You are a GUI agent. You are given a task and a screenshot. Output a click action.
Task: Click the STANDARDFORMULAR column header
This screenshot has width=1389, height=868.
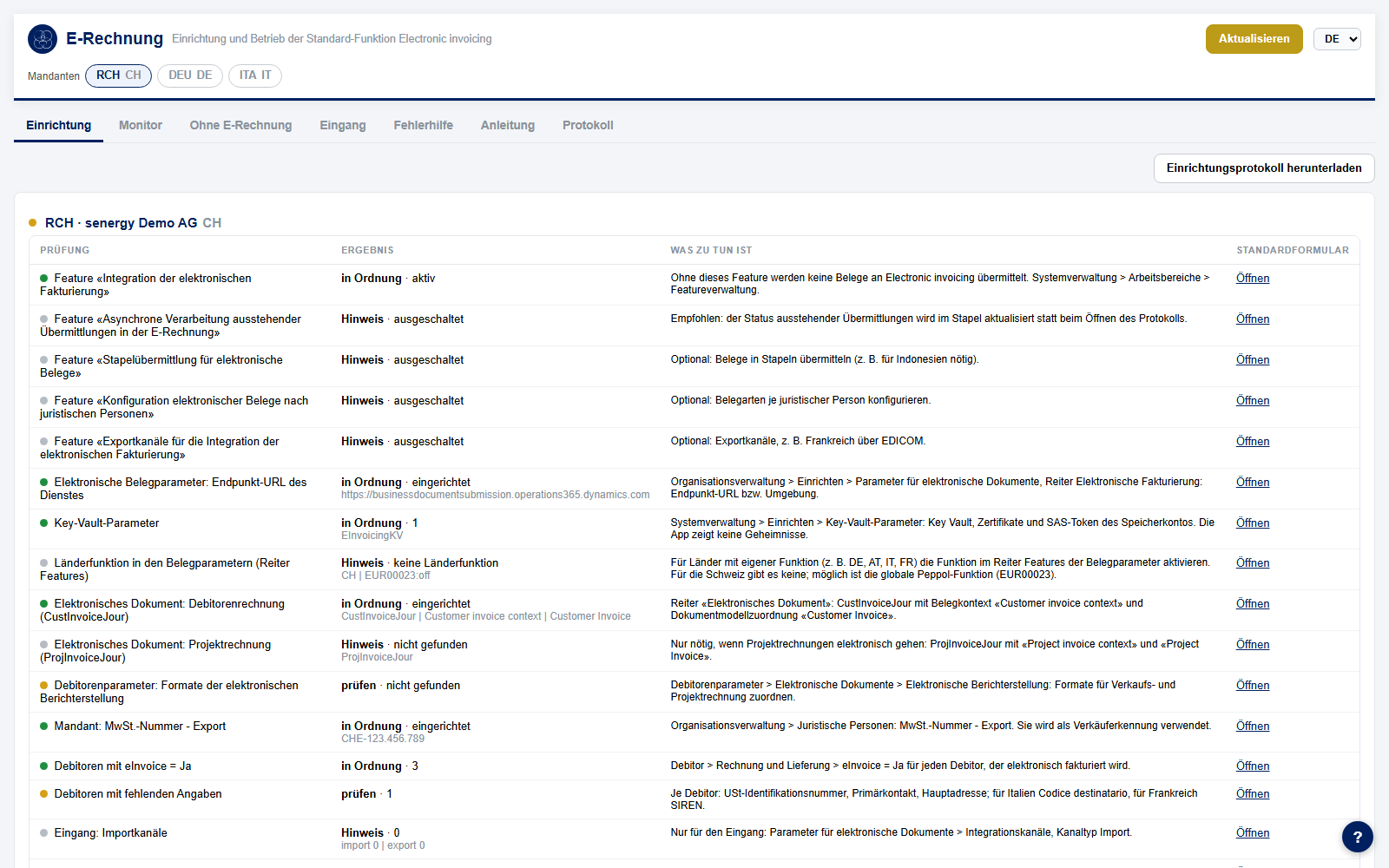(1293, 250)
